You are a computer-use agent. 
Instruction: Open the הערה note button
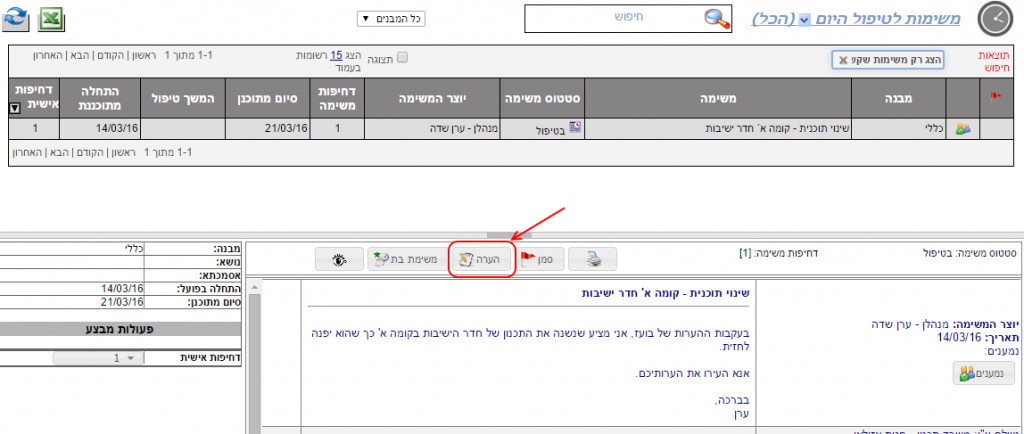(482, 260)
